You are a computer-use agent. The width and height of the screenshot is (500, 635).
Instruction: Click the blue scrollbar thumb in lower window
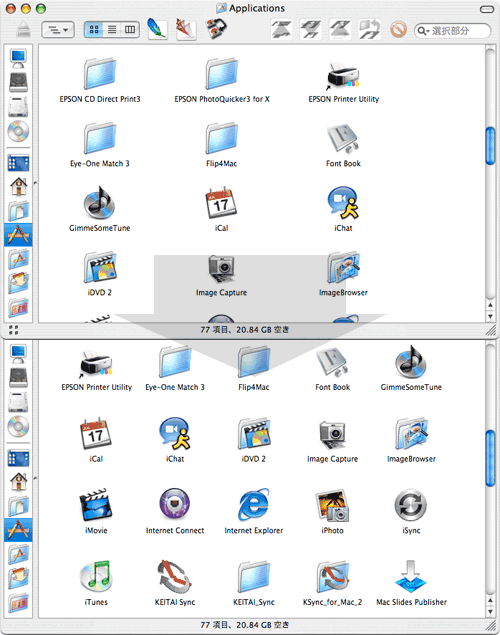tap(490, 458)
